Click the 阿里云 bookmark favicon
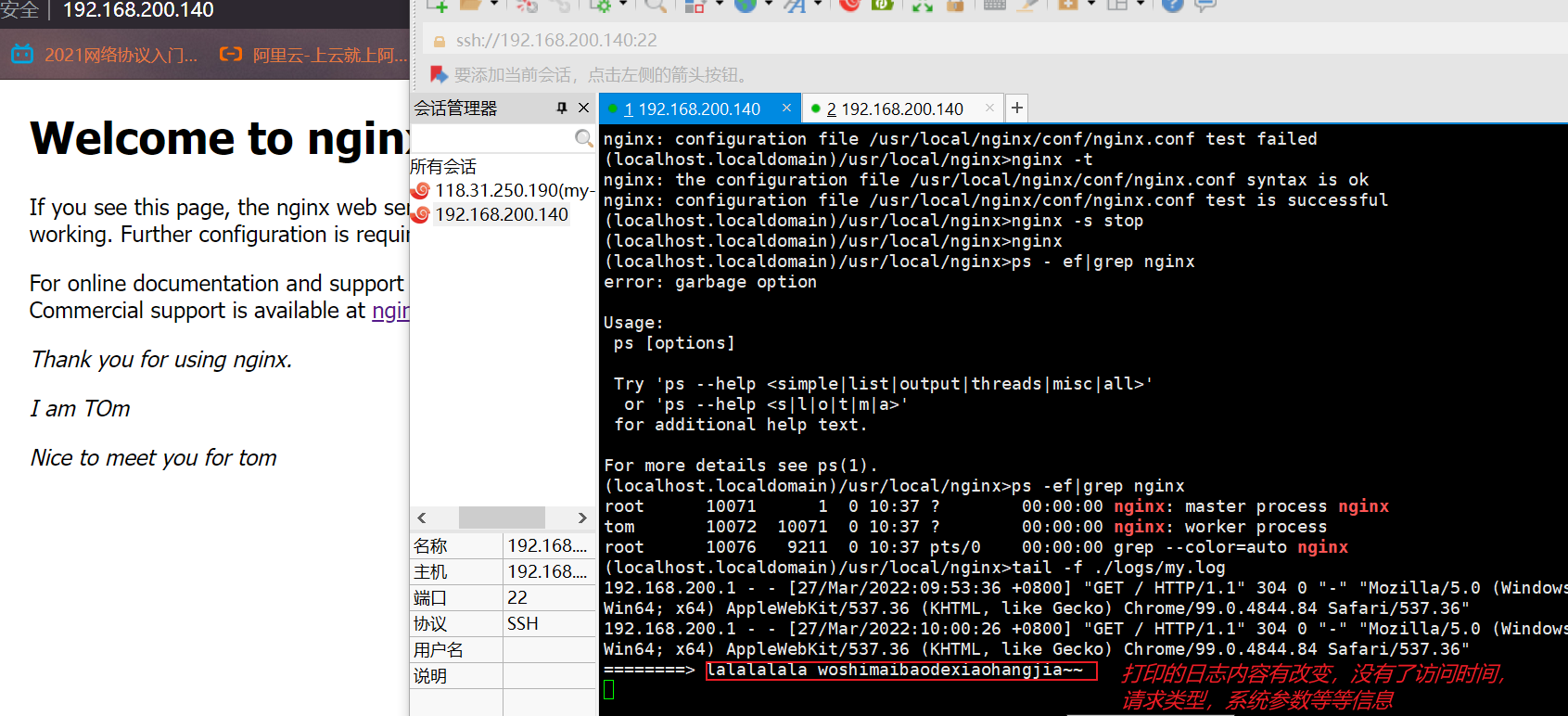The height and width of the screenshot is (716, 1568). [x=231, y=54]
